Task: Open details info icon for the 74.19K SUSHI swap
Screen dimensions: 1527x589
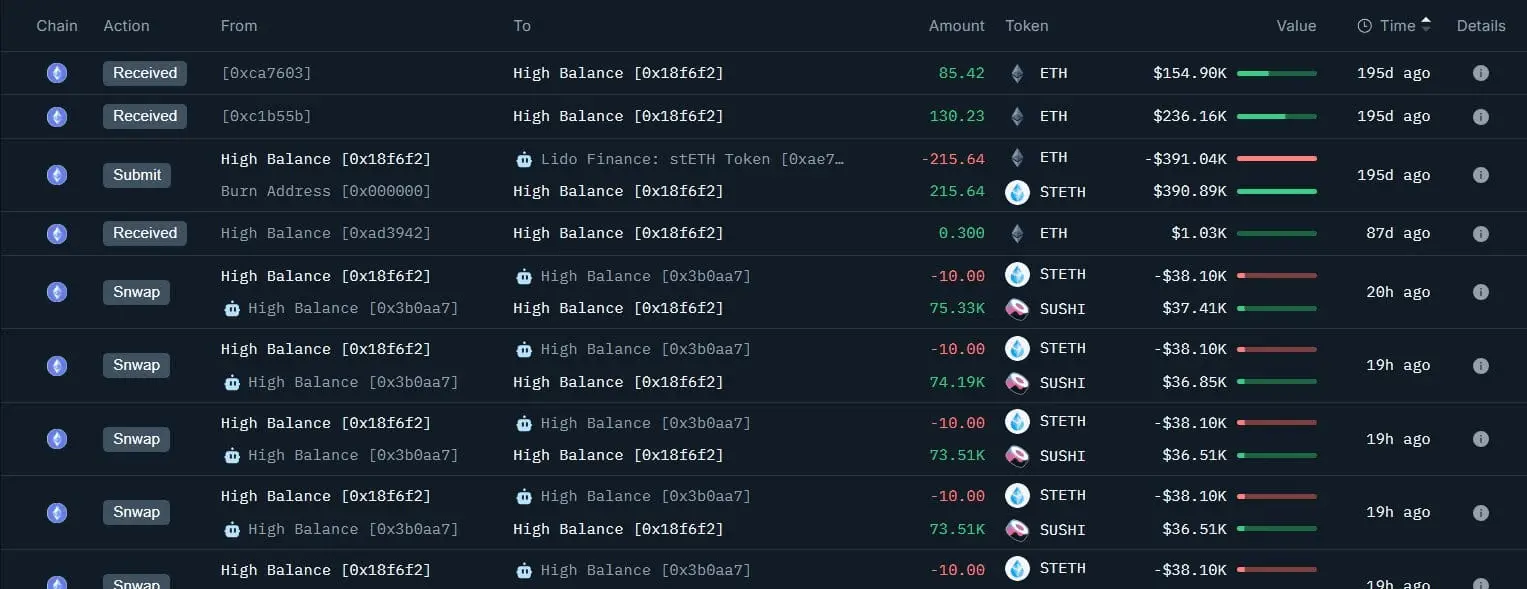Action: coord(1481,365)
